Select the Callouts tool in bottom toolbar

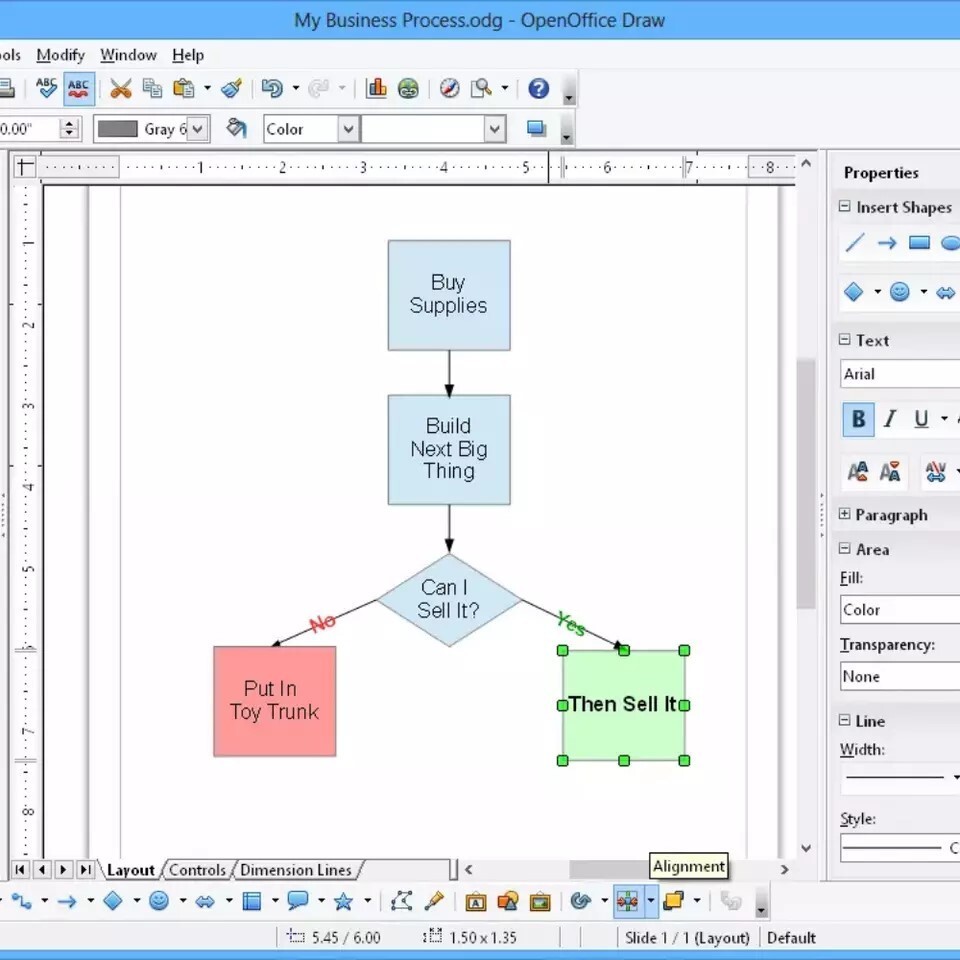click(298, 901)
